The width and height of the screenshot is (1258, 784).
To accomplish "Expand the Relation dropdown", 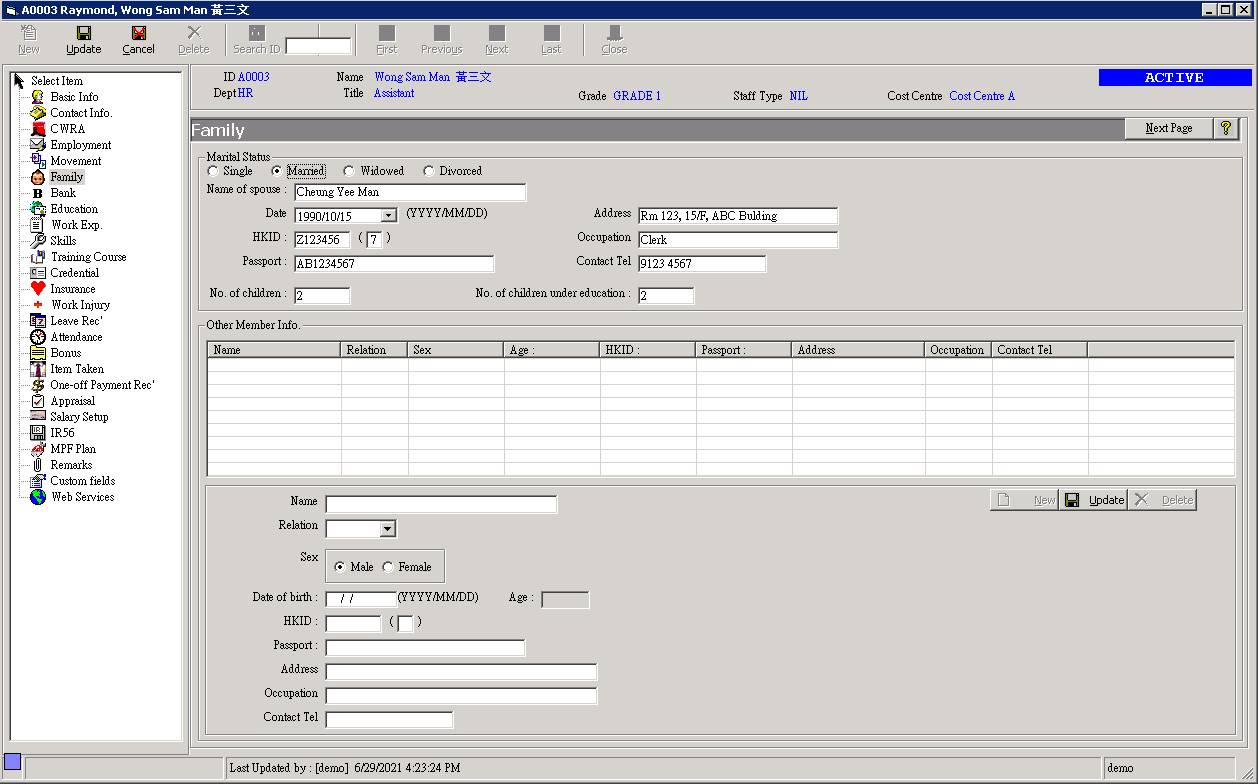I will [x=388, y=529].
